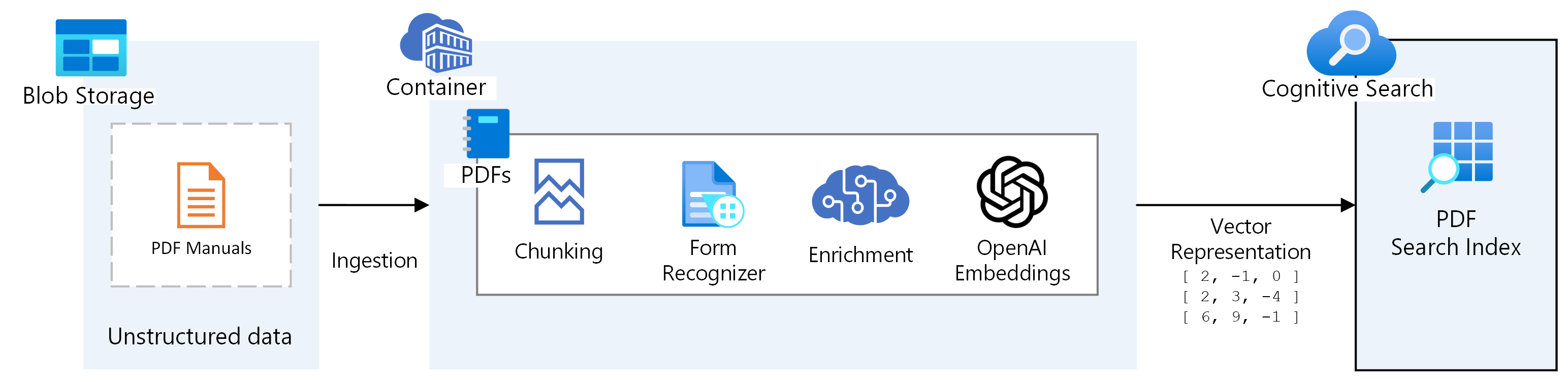1568x382 pixels.
Task: Click the Container text label
Action: (x=436, y=87)
